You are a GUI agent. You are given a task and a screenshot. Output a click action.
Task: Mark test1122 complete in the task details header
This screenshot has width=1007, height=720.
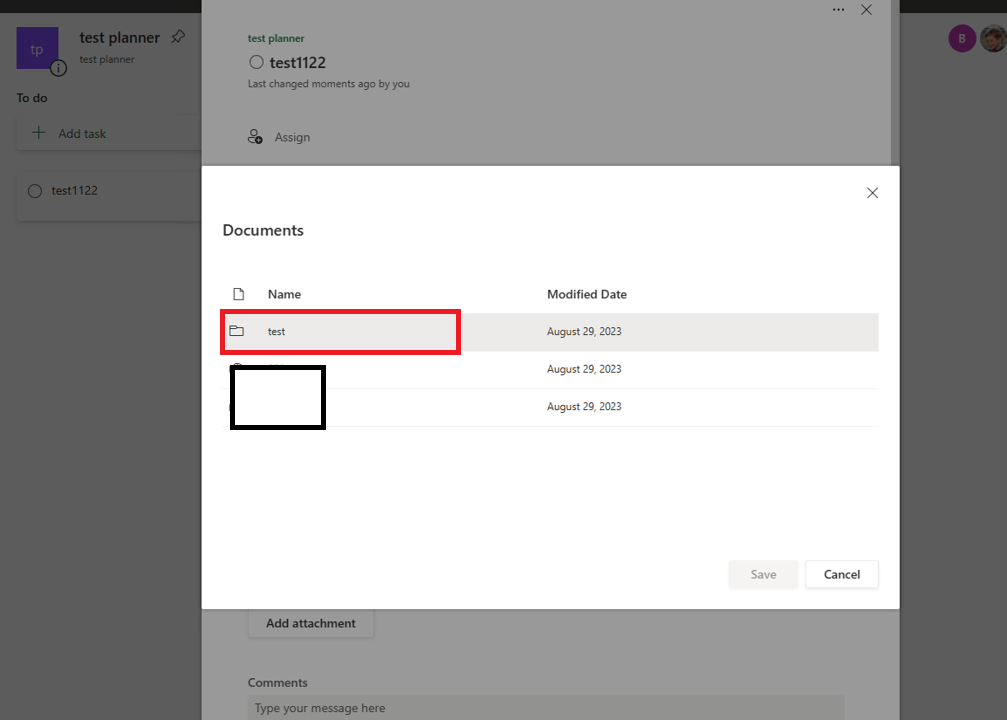(256, 62)
